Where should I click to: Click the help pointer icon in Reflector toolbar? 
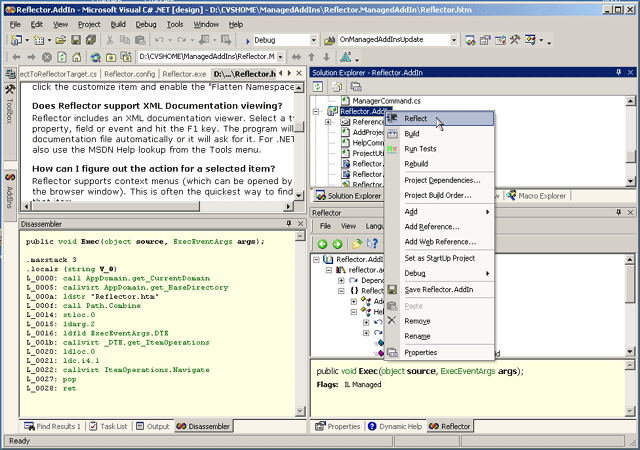[x=372, y=244]
